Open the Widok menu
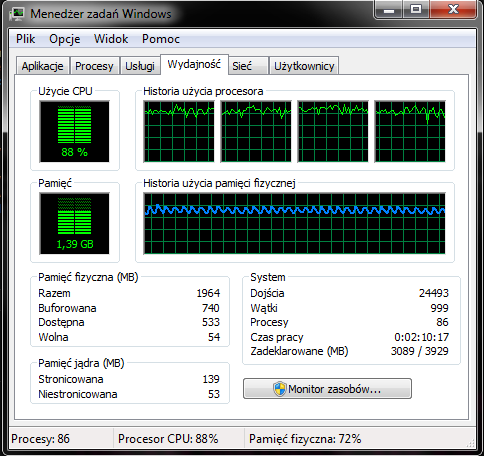This screenshot has width=484, height=456. pyautogui.click(x=111, y=39)
